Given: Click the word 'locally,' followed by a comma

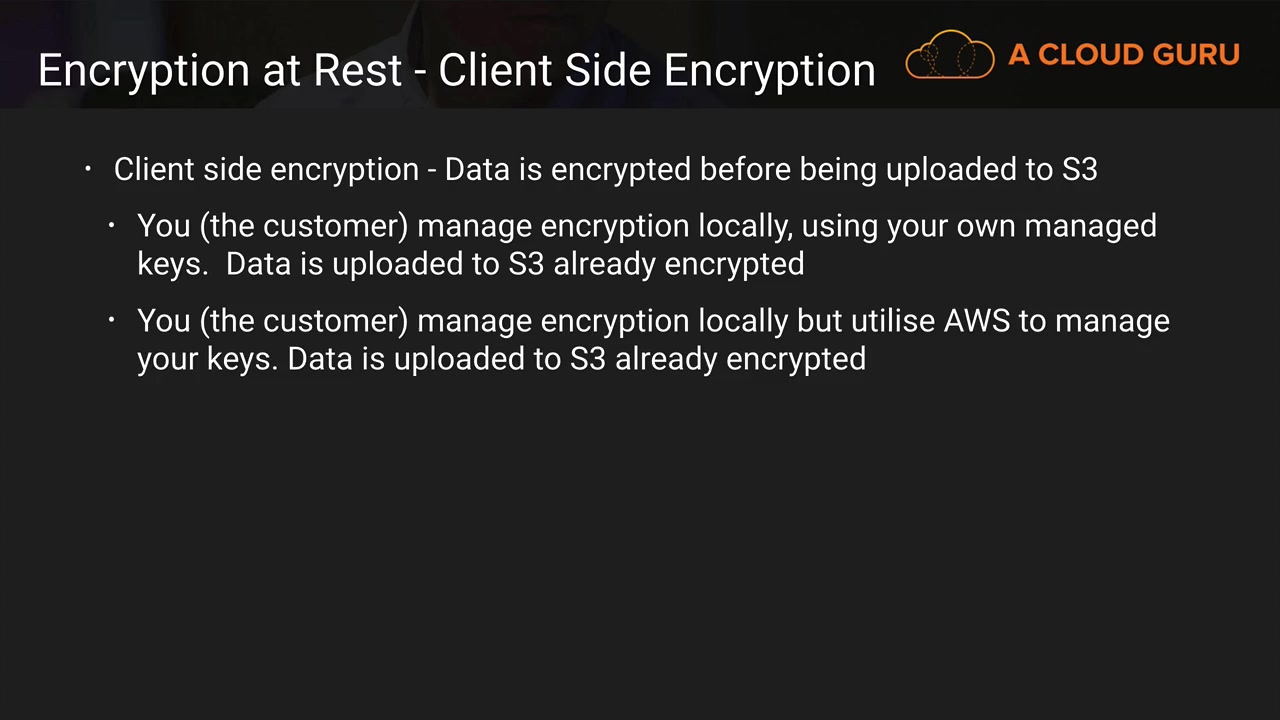Looking at the screenshot, I should (x=745, y=226).
